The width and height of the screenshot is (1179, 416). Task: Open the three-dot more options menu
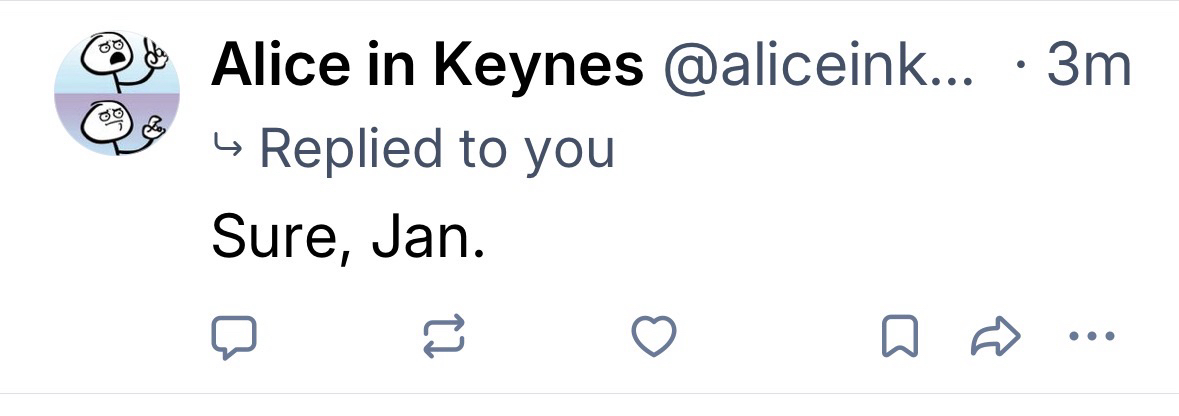point(1088,337)
